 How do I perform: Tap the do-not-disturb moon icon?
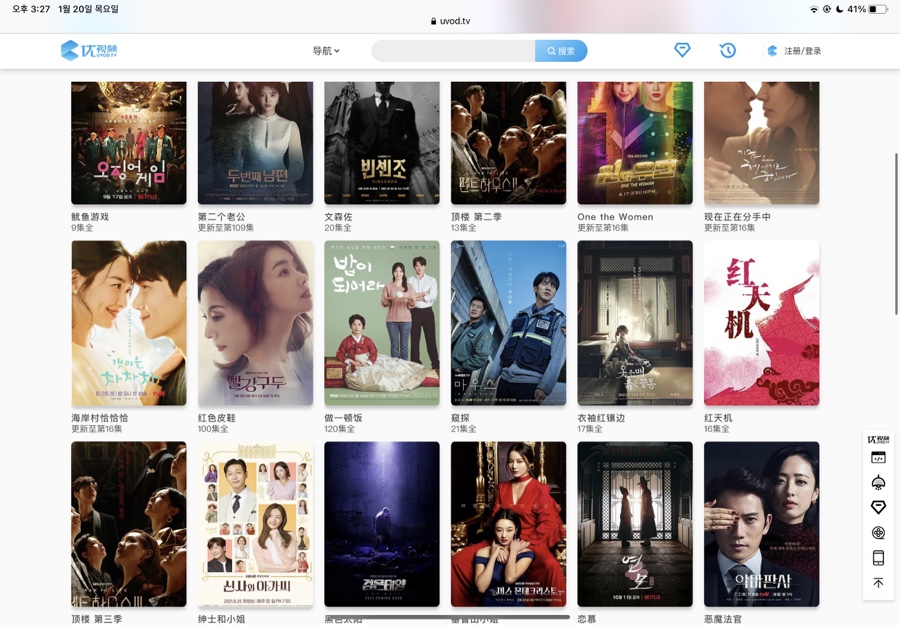pos(840,9)
